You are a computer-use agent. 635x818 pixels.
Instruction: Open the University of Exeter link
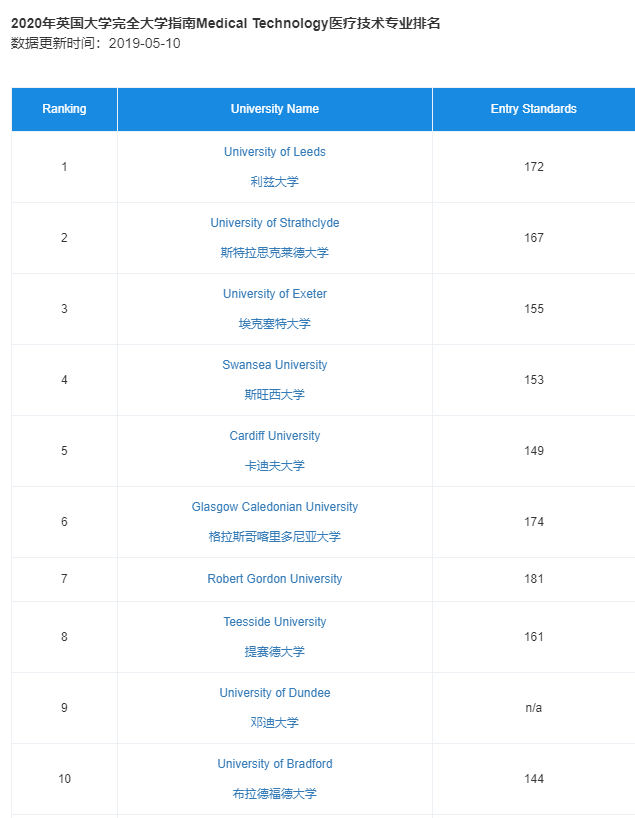[274, 294]
